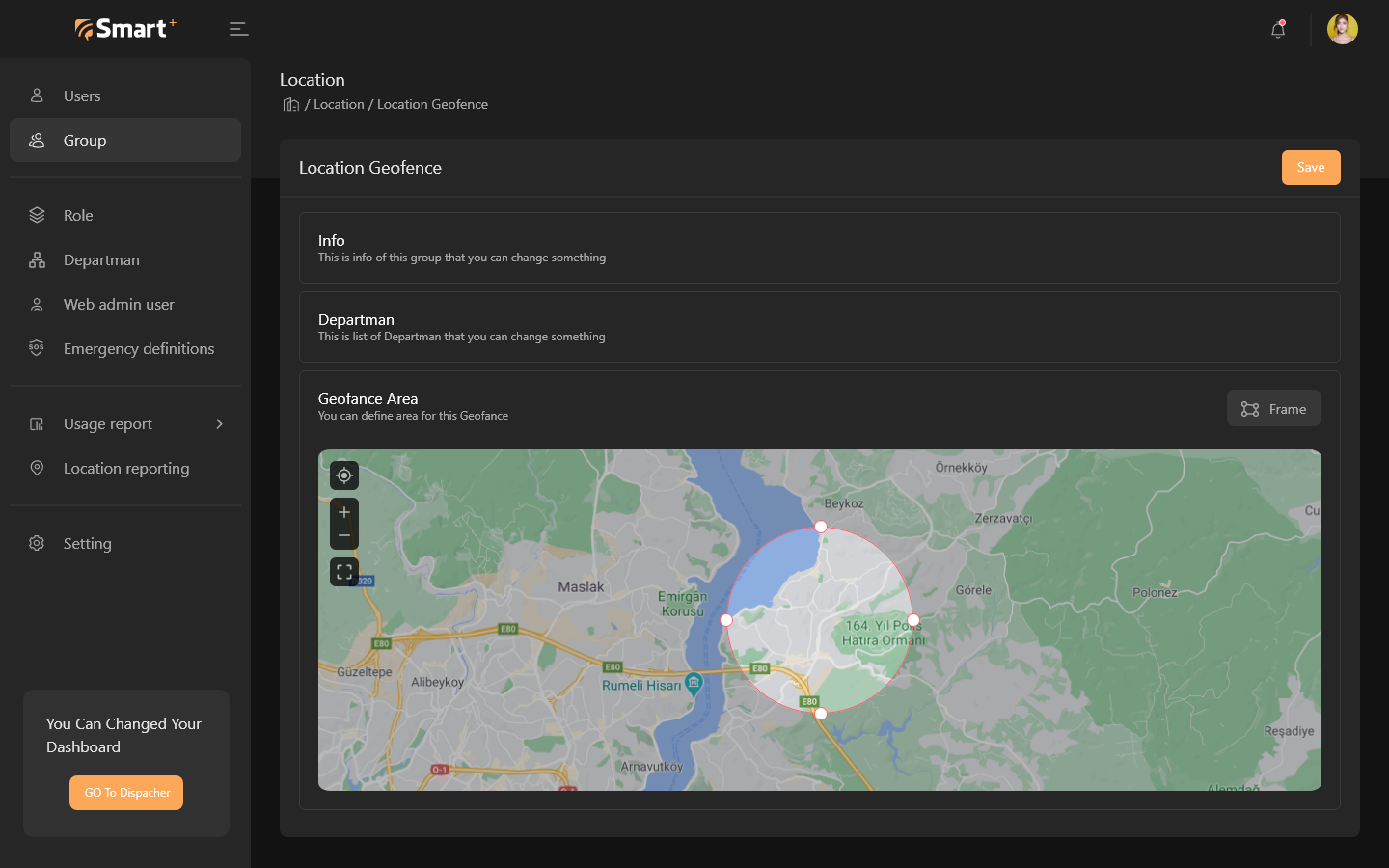Click the Web admin user icon
1389x868 pixels.
(37, 304)
